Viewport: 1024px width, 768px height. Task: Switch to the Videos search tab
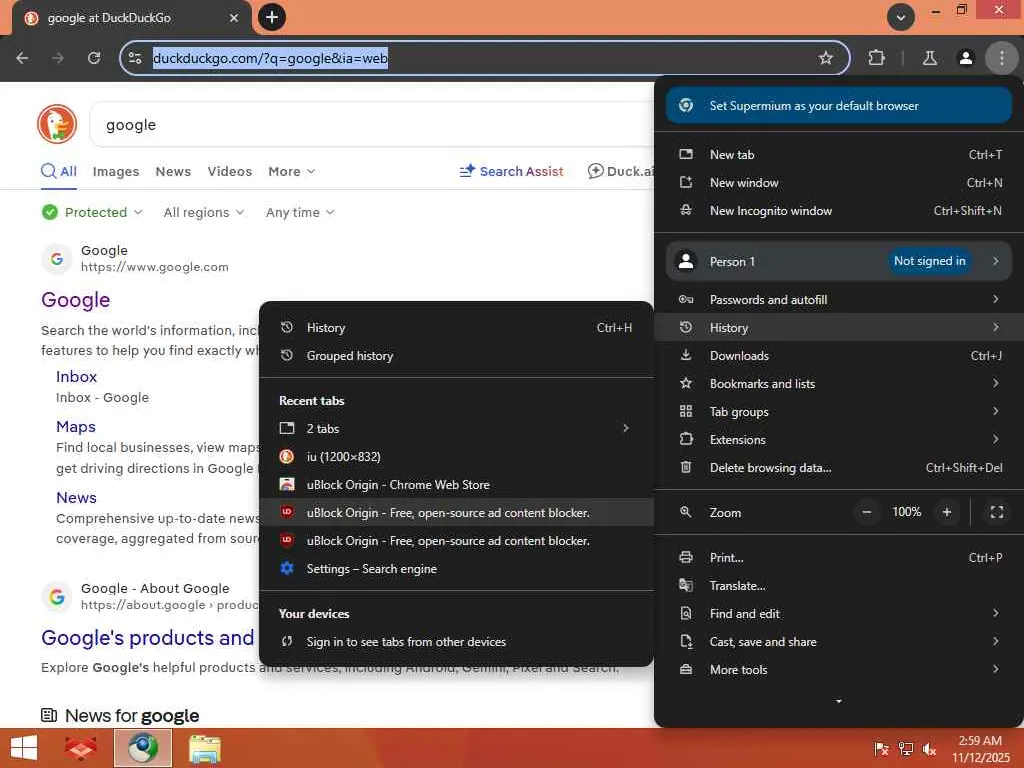(x=229, y=171)
